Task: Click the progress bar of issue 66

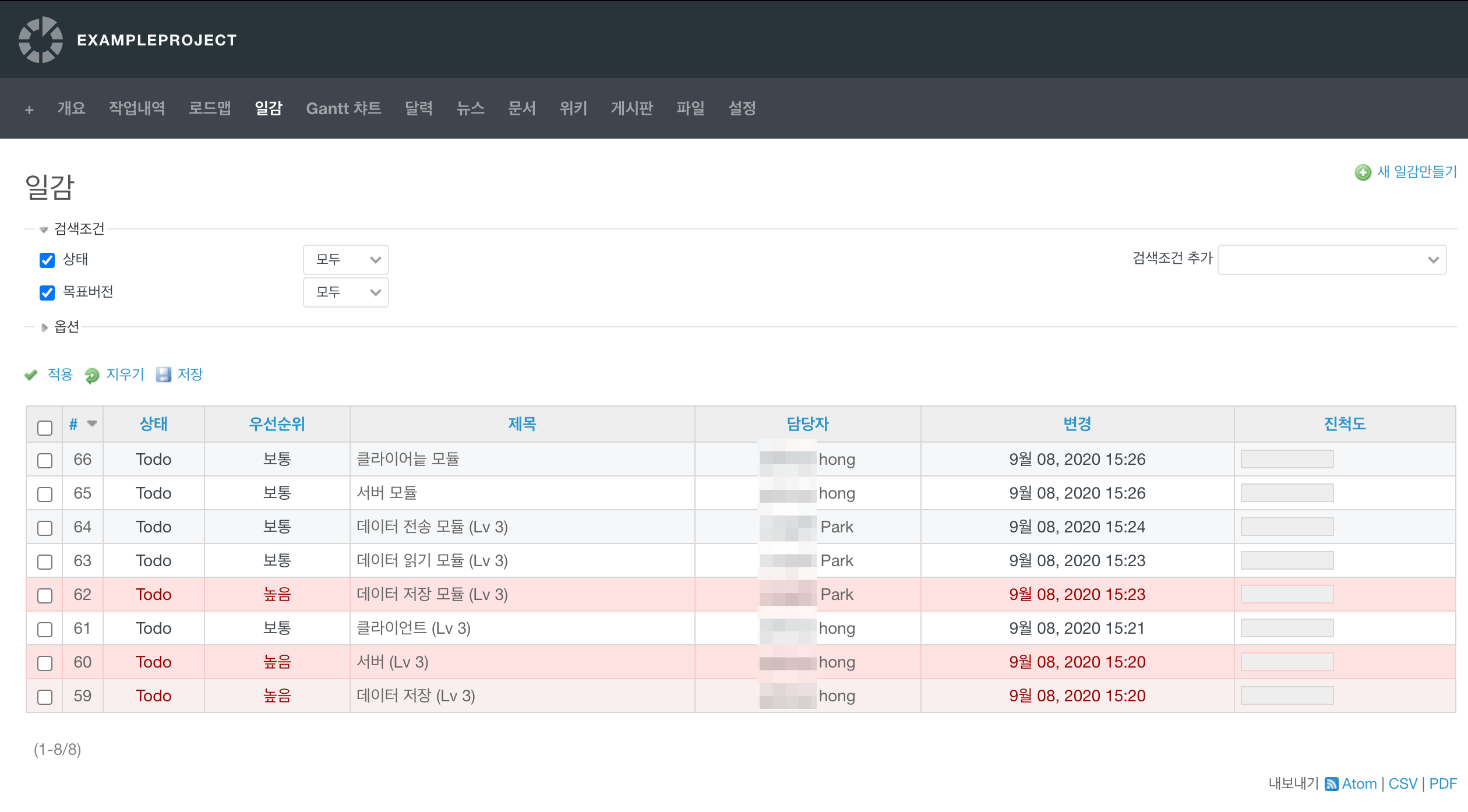Action: pos(1287,459)
